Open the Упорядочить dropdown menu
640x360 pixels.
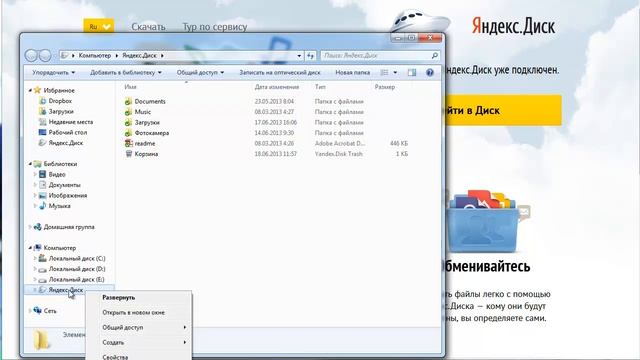pos(53,73)
